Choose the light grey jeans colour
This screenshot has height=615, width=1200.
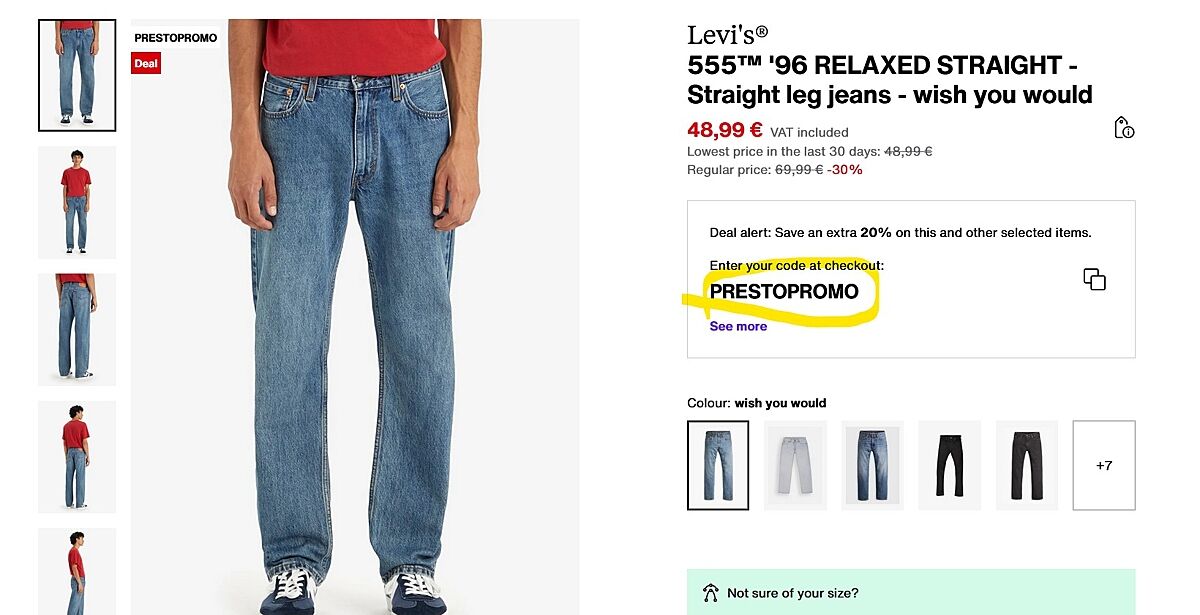click(x=795, y=465)
